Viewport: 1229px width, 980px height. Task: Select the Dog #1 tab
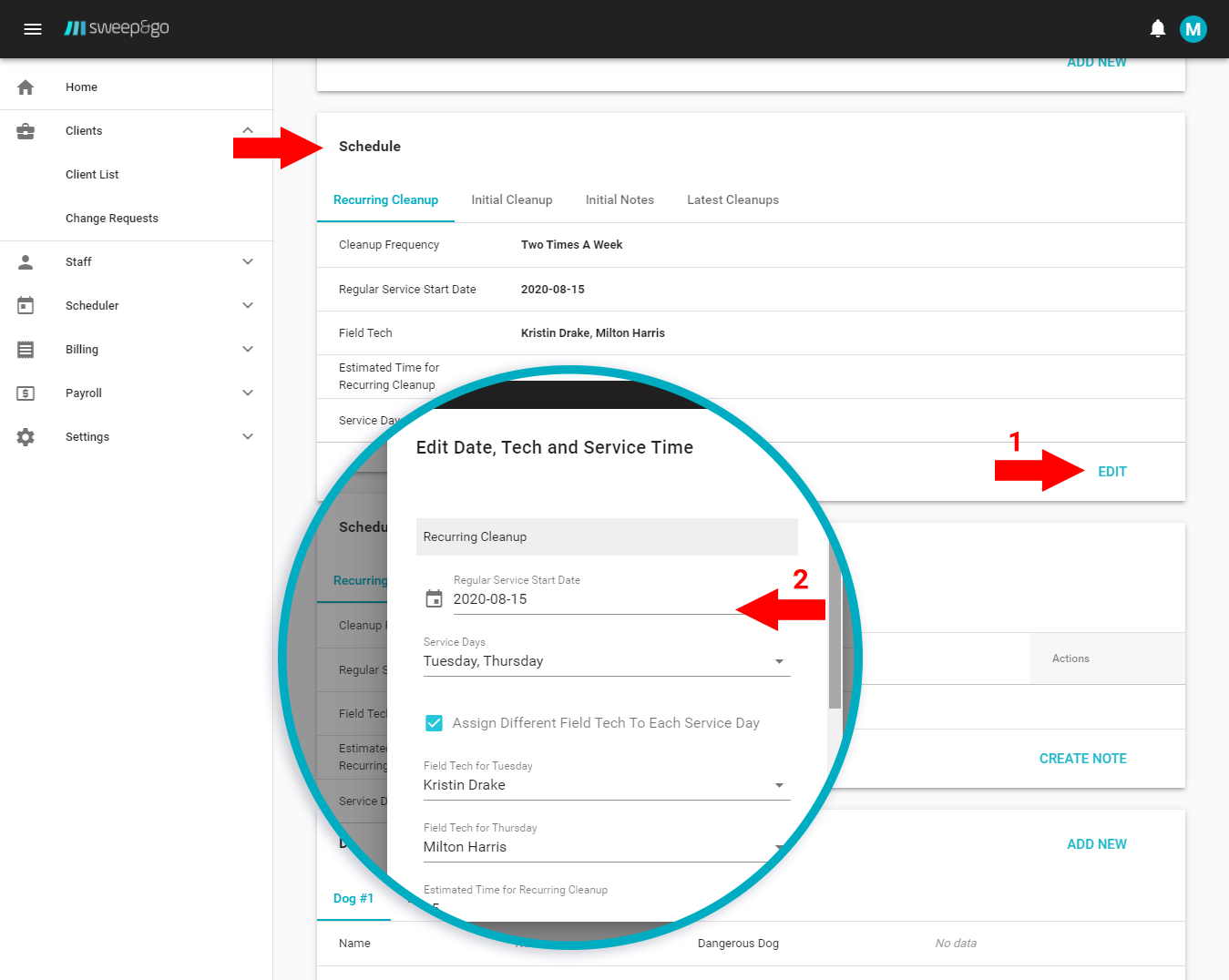click(353, 899)
